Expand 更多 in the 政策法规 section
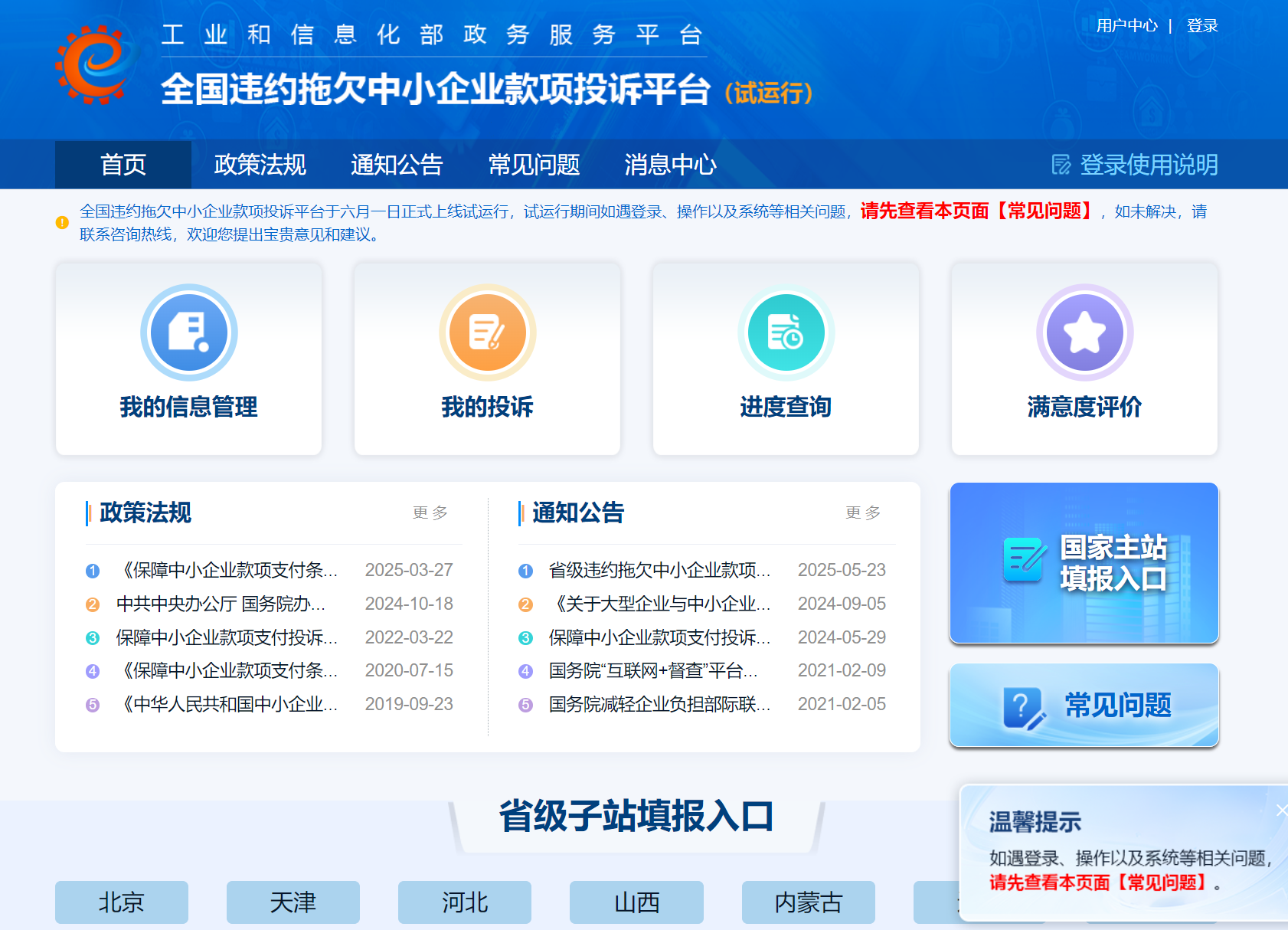This screenshot has width=1288, height=930. click(x=430, y=512)
